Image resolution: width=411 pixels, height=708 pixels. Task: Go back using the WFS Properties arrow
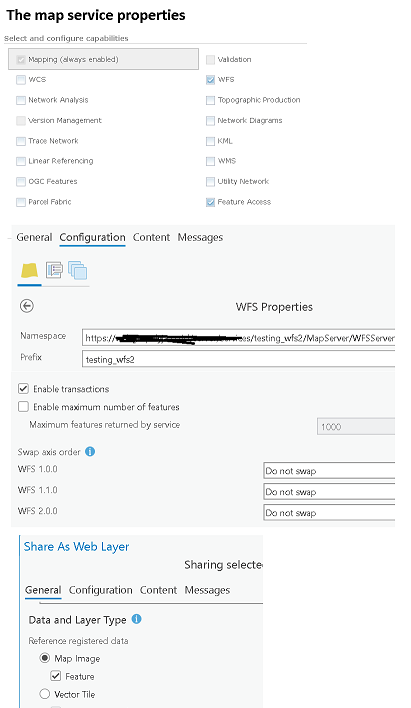coord(27,306)
